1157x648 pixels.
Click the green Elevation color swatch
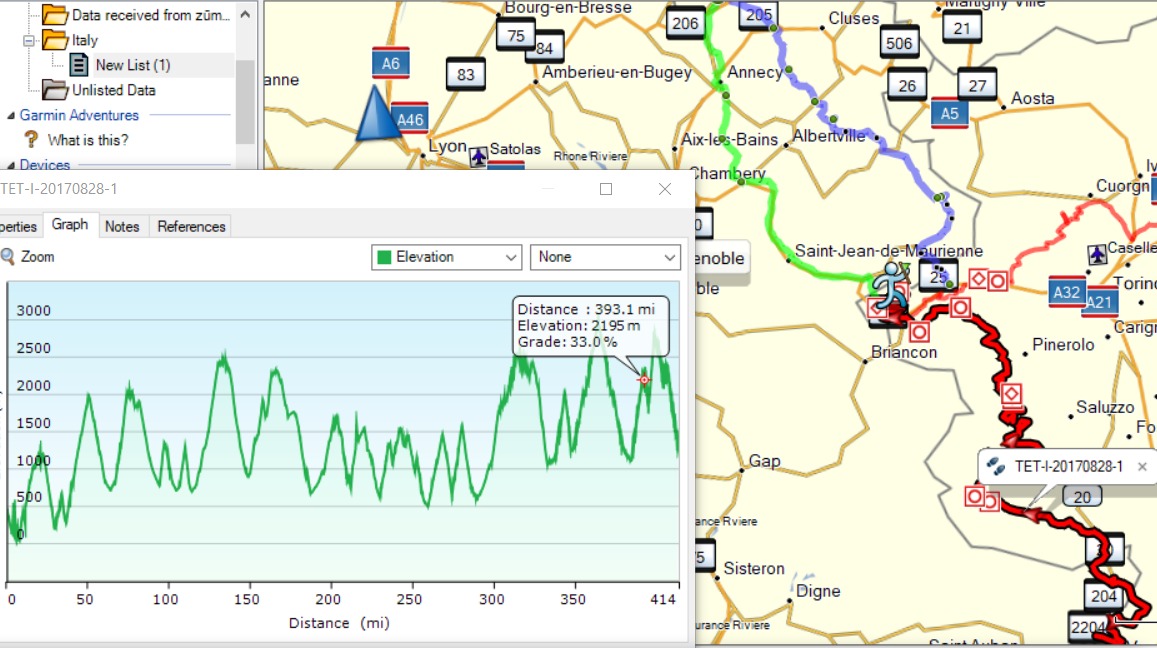(384, 257)
